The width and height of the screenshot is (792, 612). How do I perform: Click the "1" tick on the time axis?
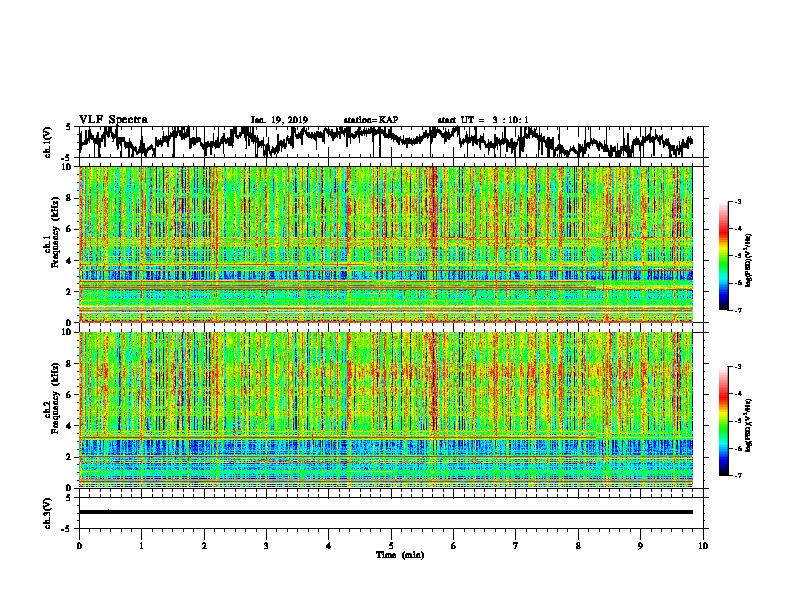(141, 546)
